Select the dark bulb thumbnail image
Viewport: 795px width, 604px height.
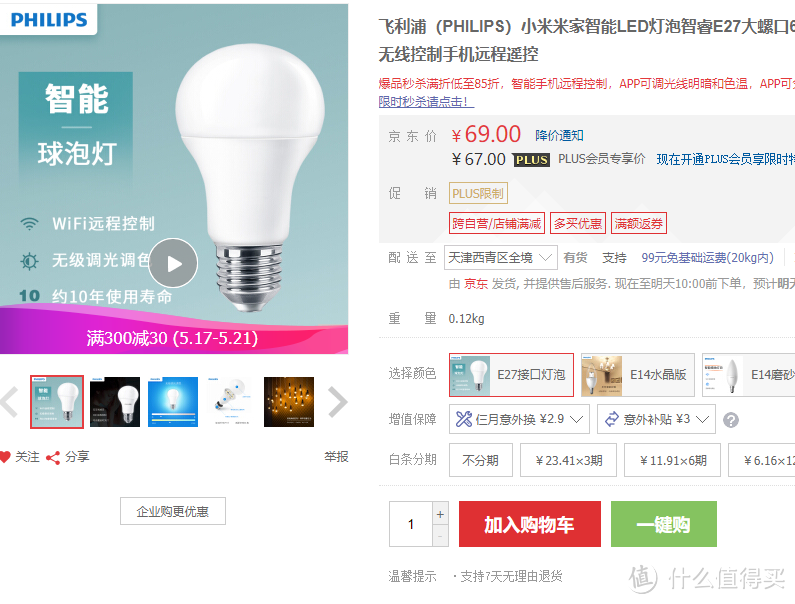click(x=115, y=402)
